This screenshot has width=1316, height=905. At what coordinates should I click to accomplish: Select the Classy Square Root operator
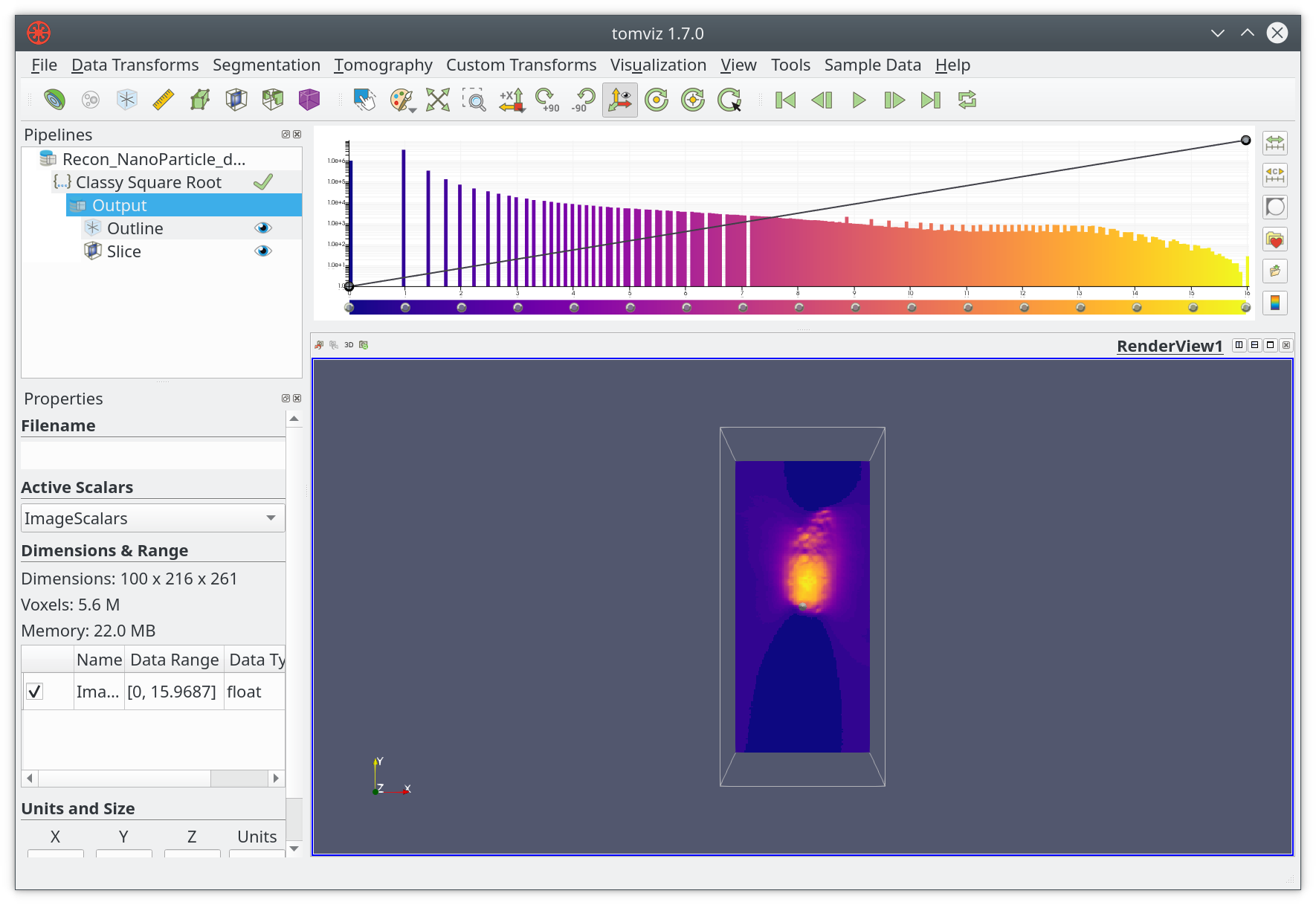(149, 182)
